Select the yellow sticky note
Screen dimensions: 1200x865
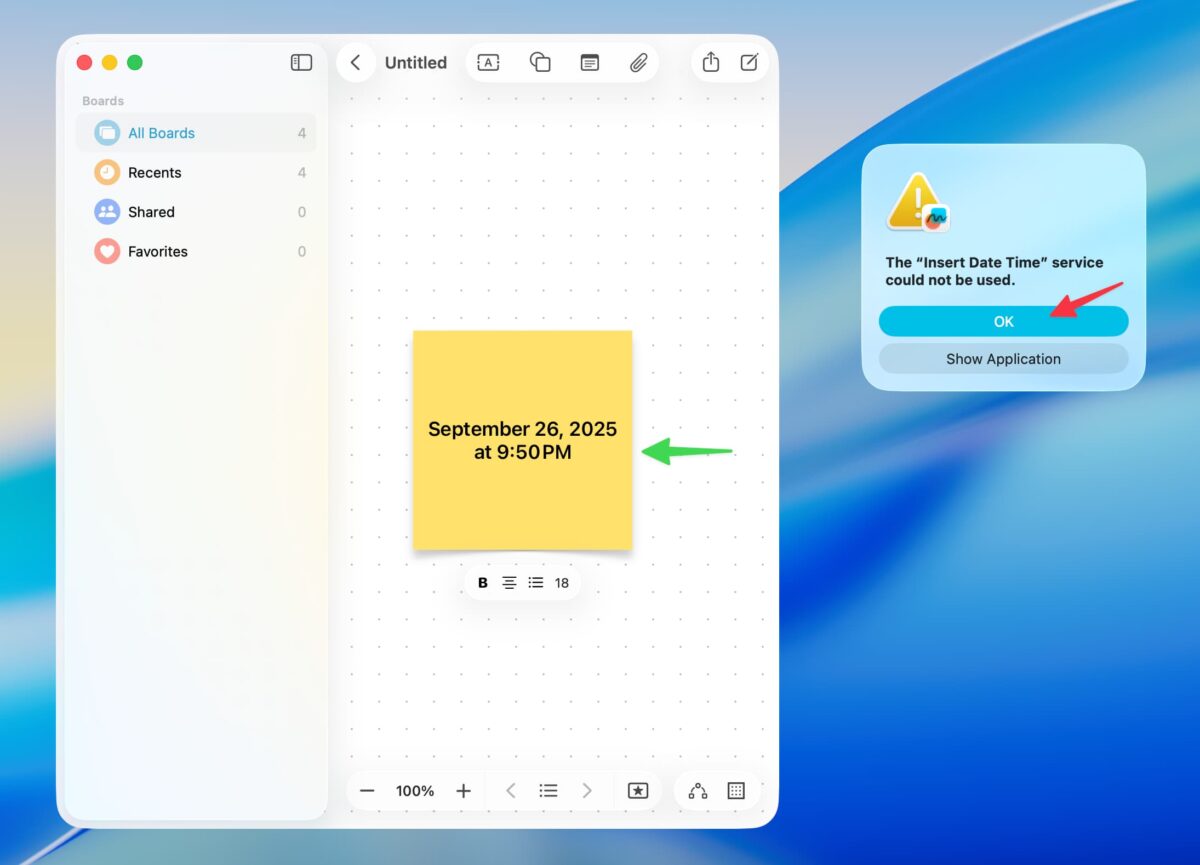point(522,440)
